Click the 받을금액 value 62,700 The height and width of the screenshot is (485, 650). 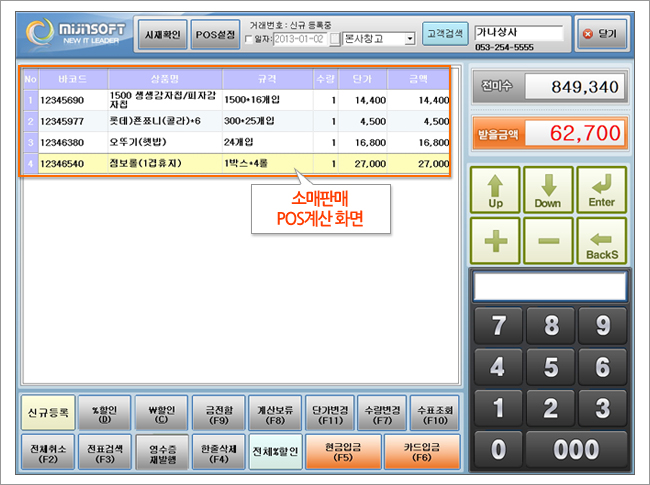575,133
